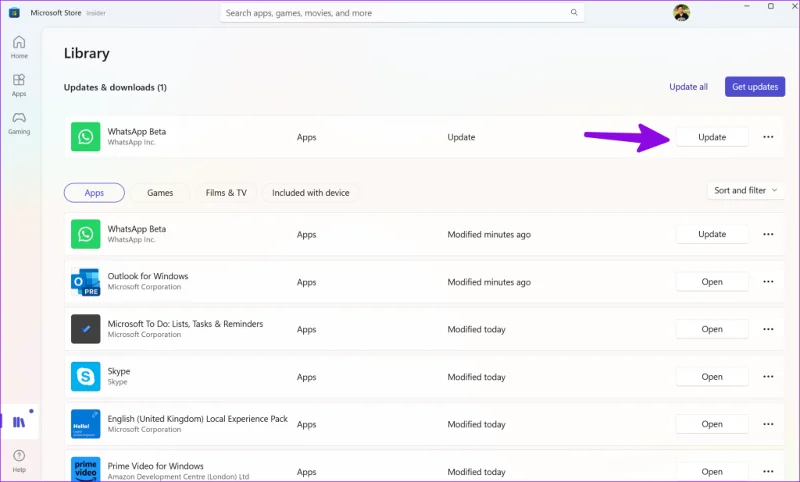Go to Home in the sidebar

tap(19, 47)
